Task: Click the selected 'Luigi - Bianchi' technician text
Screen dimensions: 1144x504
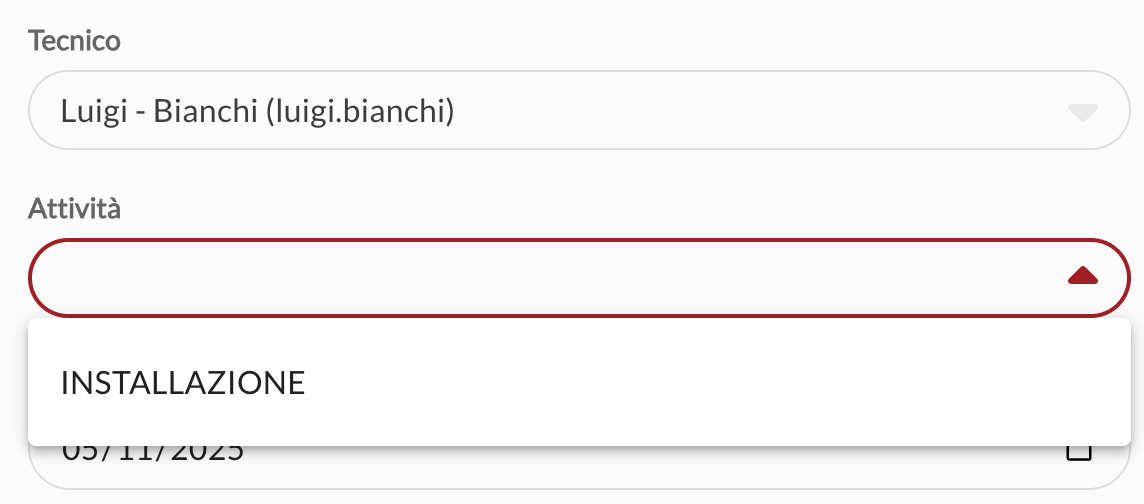Action: [x=160, y=111]
